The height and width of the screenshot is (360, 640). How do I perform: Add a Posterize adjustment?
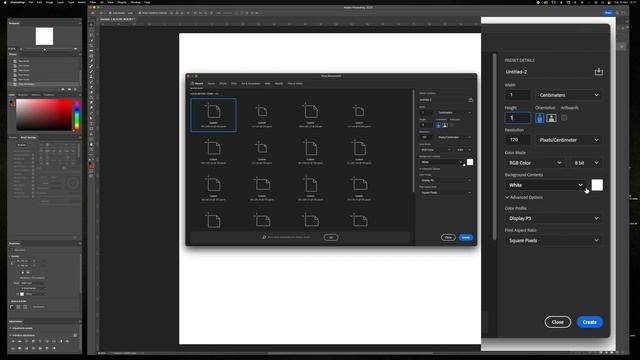point(33,348)
